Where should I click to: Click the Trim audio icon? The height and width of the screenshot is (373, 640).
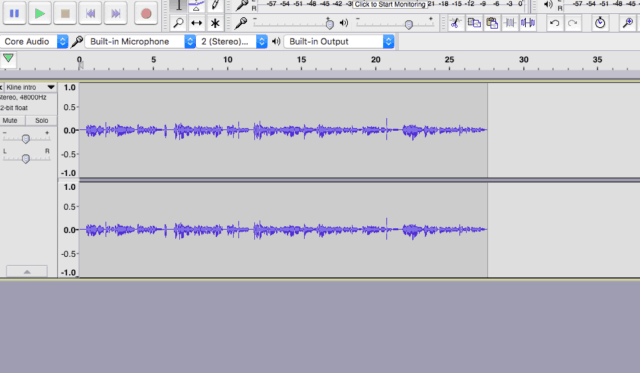510,23
